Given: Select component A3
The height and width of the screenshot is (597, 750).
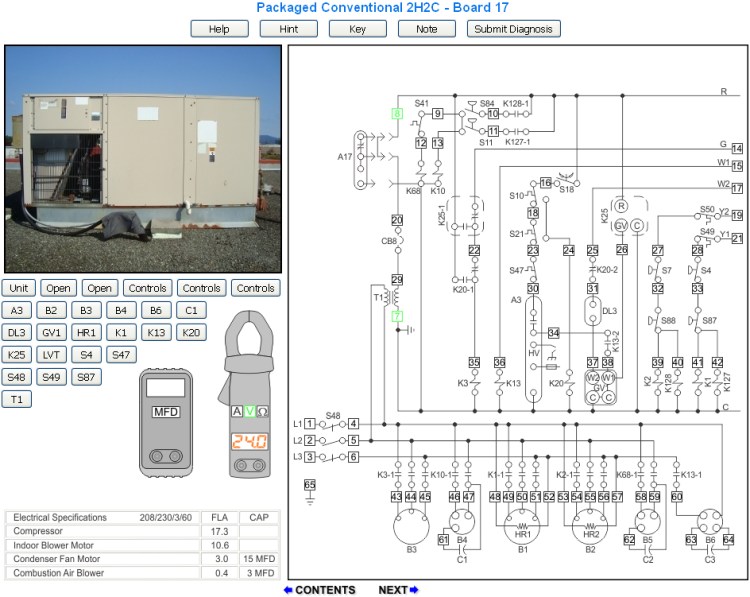Looking at the screenshot, I should click(17, 310).
